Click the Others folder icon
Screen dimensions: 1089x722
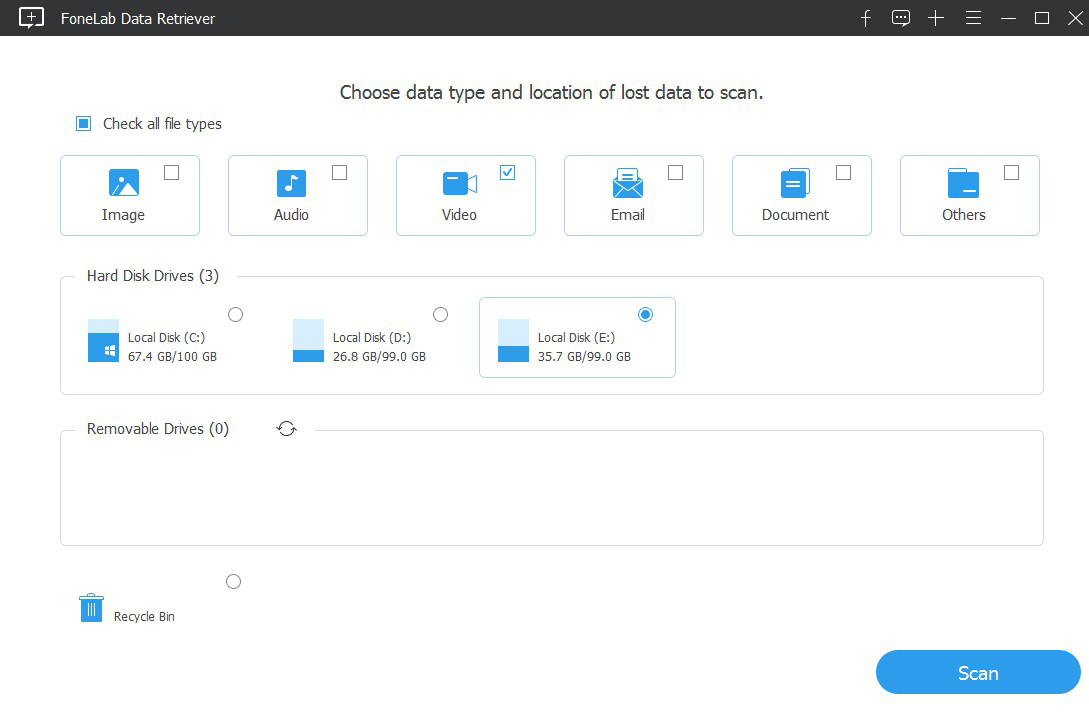[x=963, y=183]
